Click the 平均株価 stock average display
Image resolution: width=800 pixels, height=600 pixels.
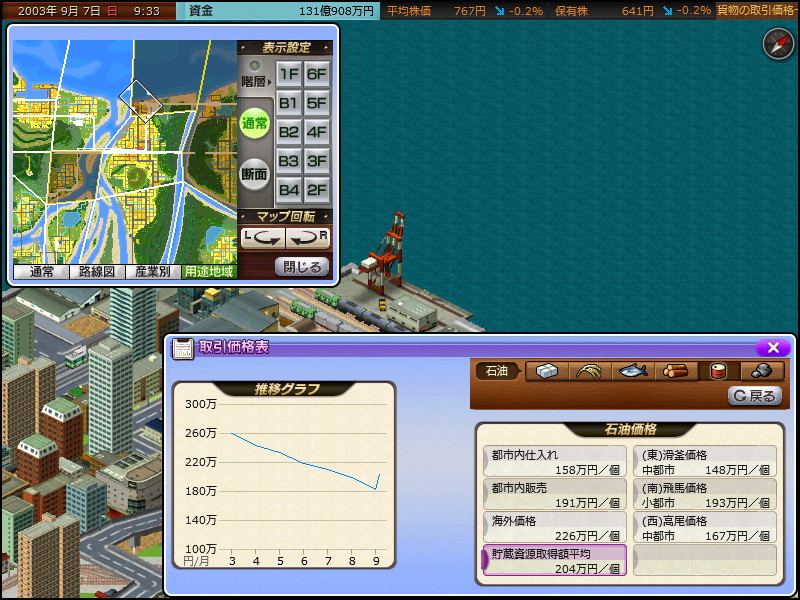coord(465,11)
